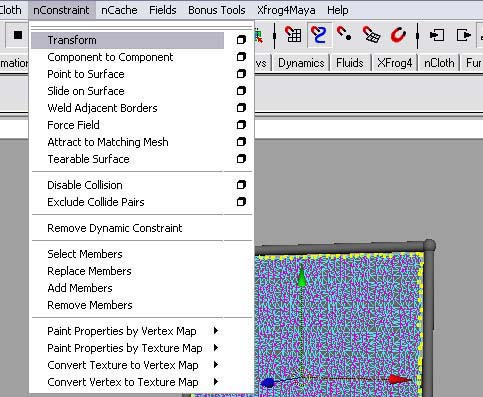Screen dimensions: 483x397
Task: Click make live surface magnet icon
Action: 398,35
